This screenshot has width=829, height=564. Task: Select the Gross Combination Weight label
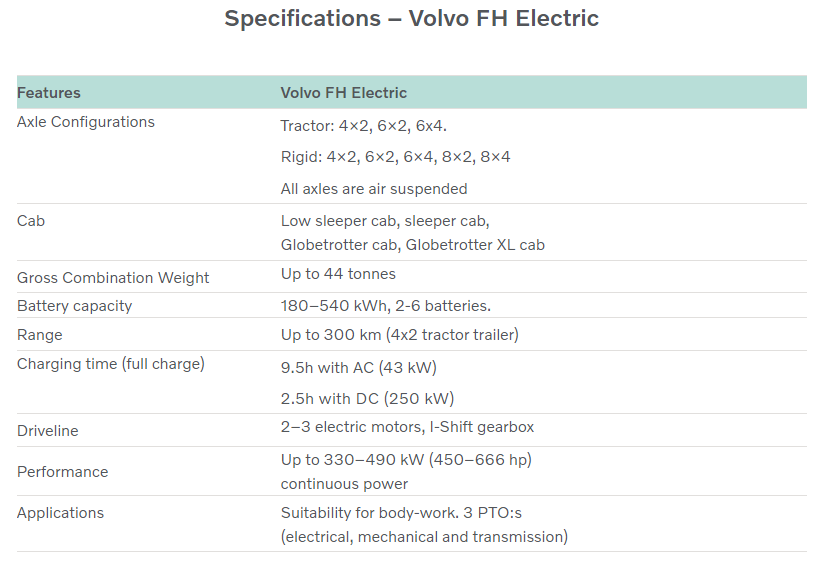(113, 278)
